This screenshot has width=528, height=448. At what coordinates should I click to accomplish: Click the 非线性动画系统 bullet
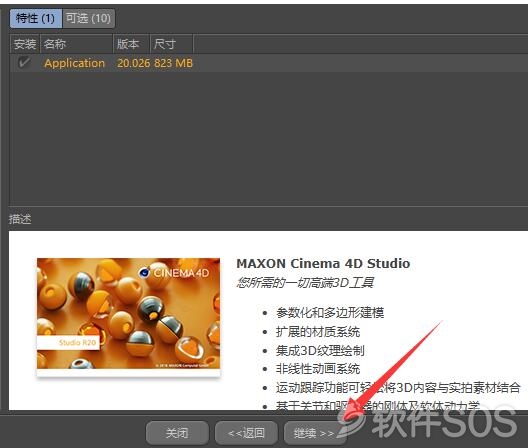(318, 369)
